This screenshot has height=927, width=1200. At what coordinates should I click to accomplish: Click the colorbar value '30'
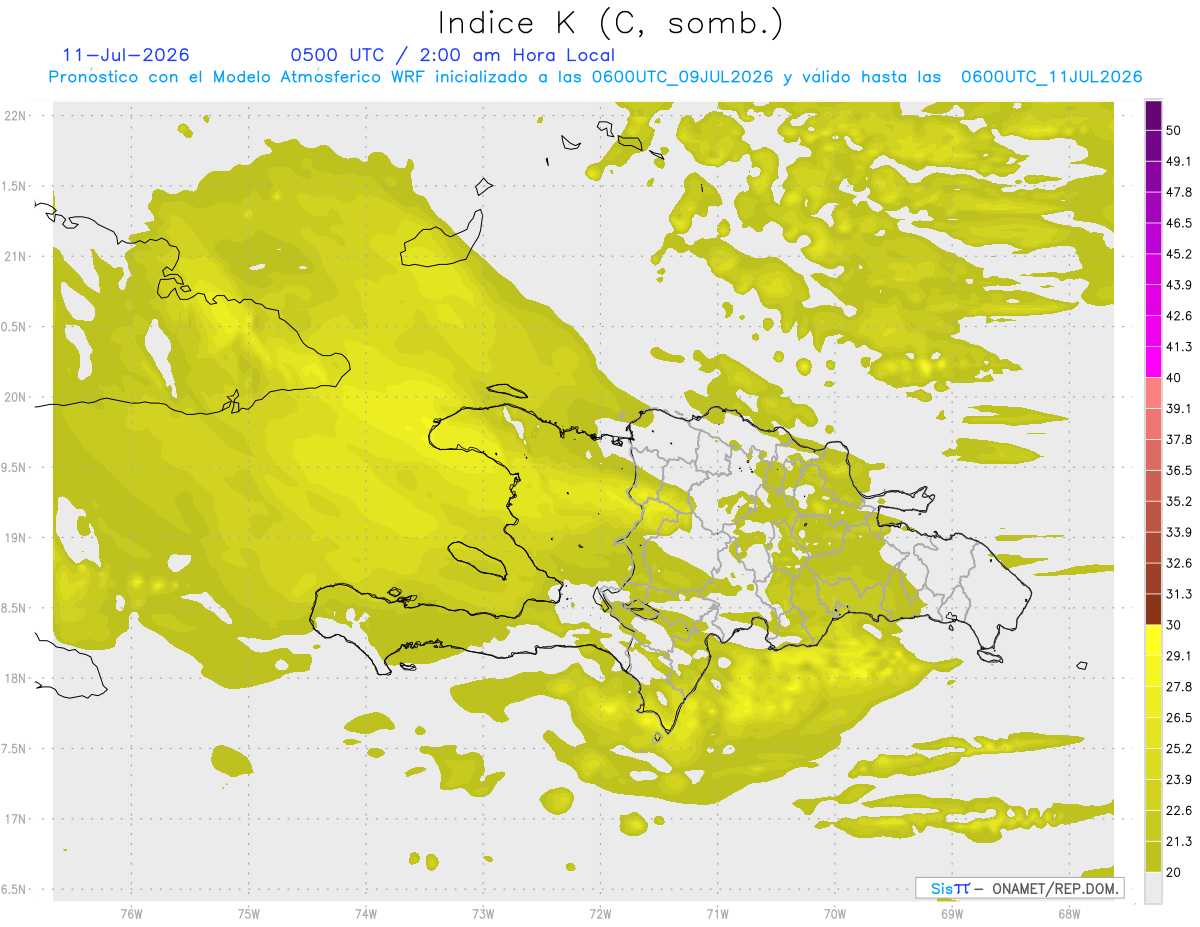[x=1173, y=625]
